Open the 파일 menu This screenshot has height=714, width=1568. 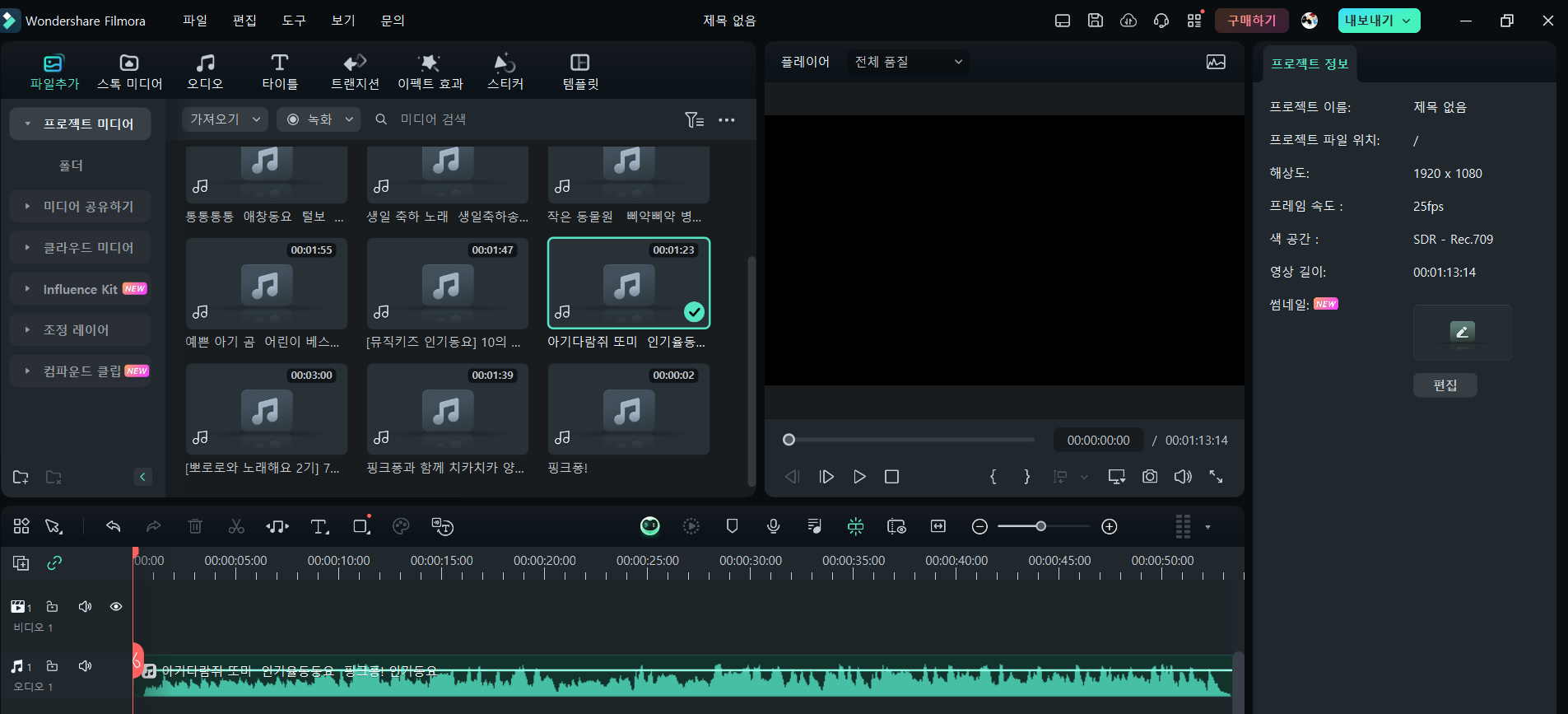[195, 21]
